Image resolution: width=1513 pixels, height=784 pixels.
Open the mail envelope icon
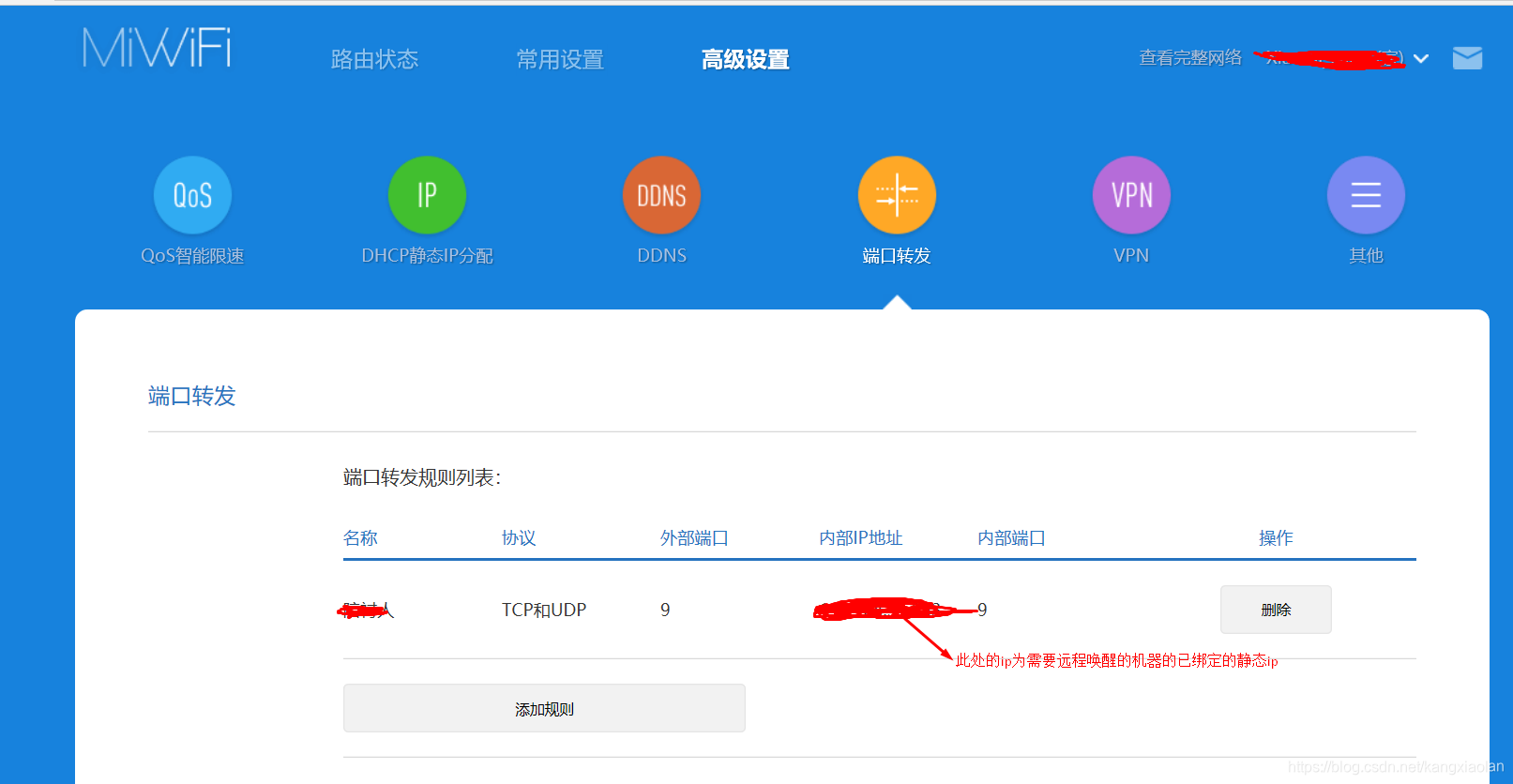pyautogui.click(x=1467, y=58)
